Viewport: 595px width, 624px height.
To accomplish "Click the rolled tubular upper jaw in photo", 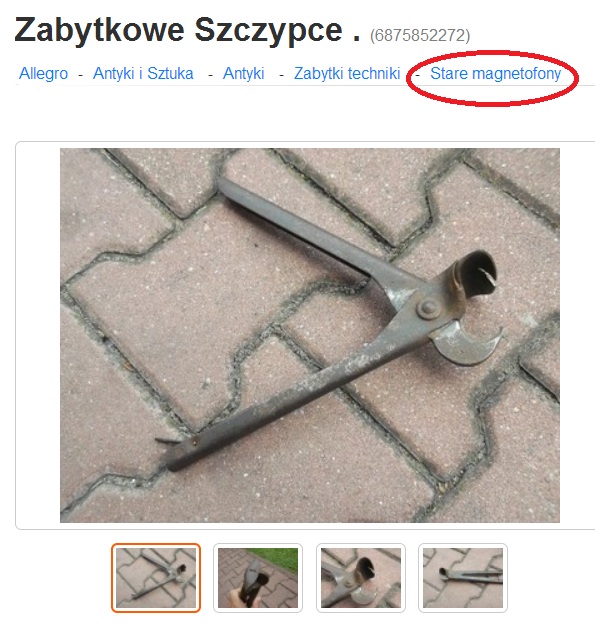I will pyautogui.click(x=474, y=275).
